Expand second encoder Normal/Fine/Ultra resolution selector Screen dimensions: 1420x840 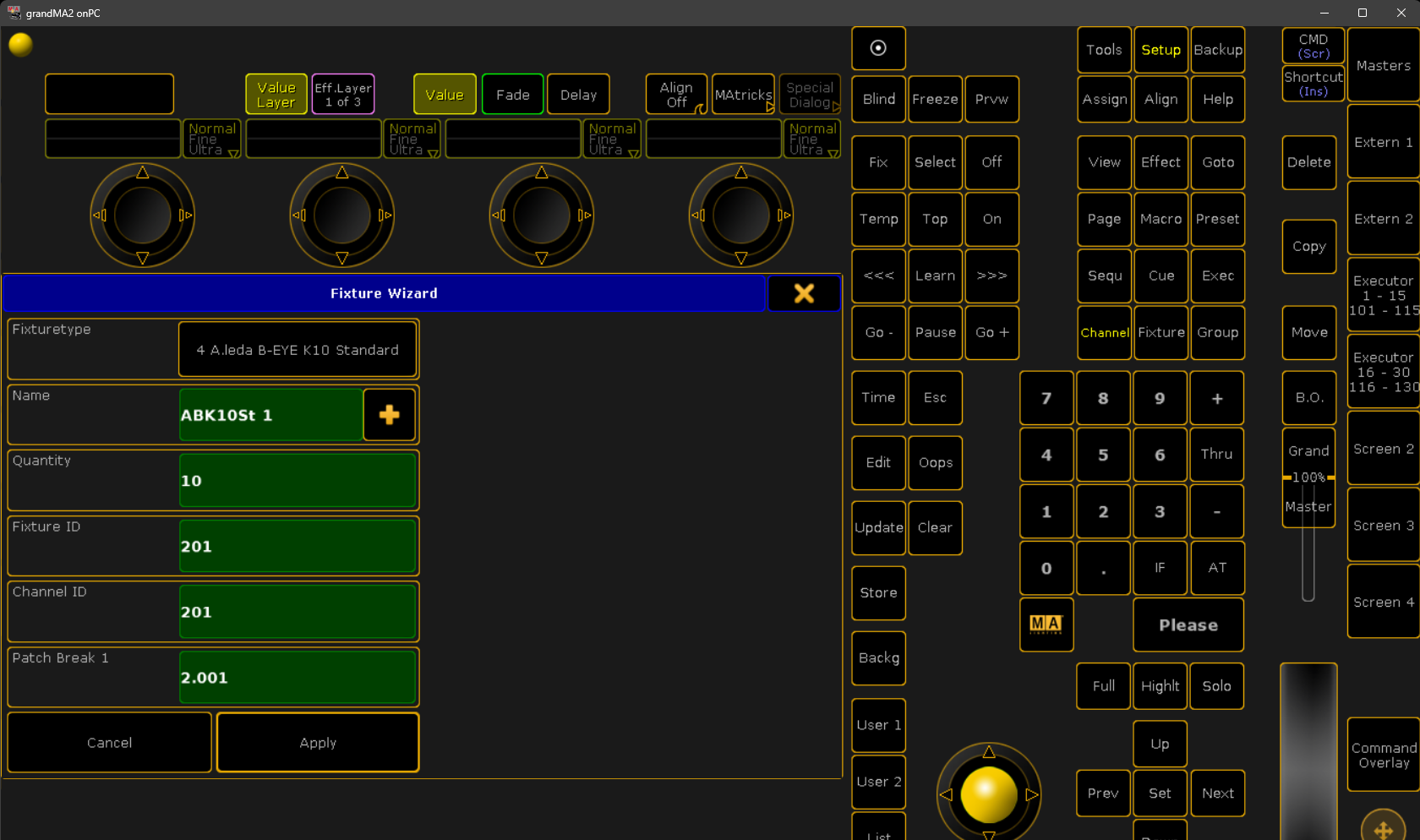pos(412,139)
